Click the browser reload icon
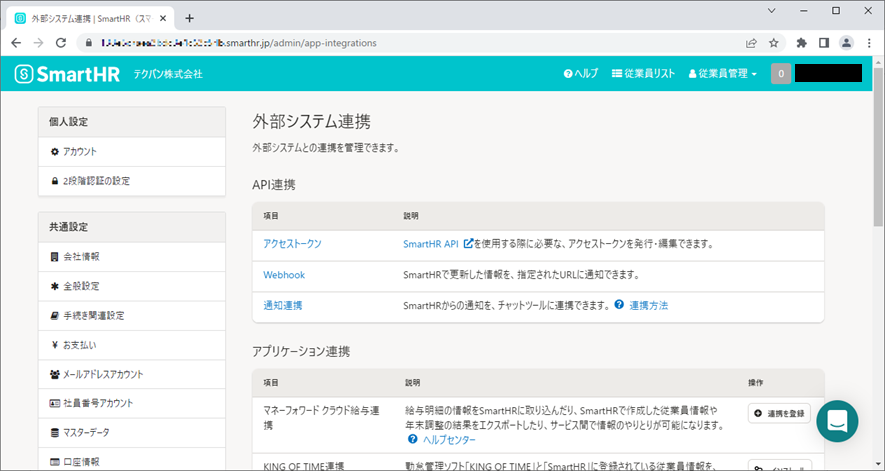885x471 pixels. (x=61, y=43)
